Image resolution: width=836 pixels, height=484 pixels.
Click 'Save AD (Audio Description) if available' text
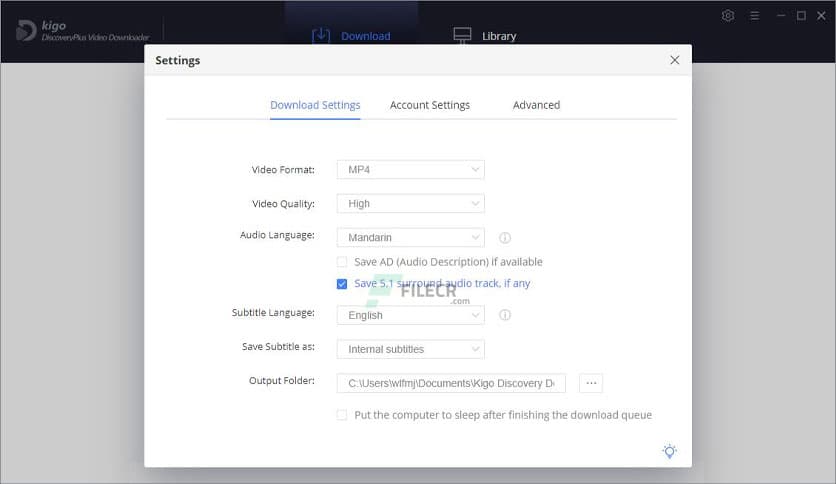[448, 262]
